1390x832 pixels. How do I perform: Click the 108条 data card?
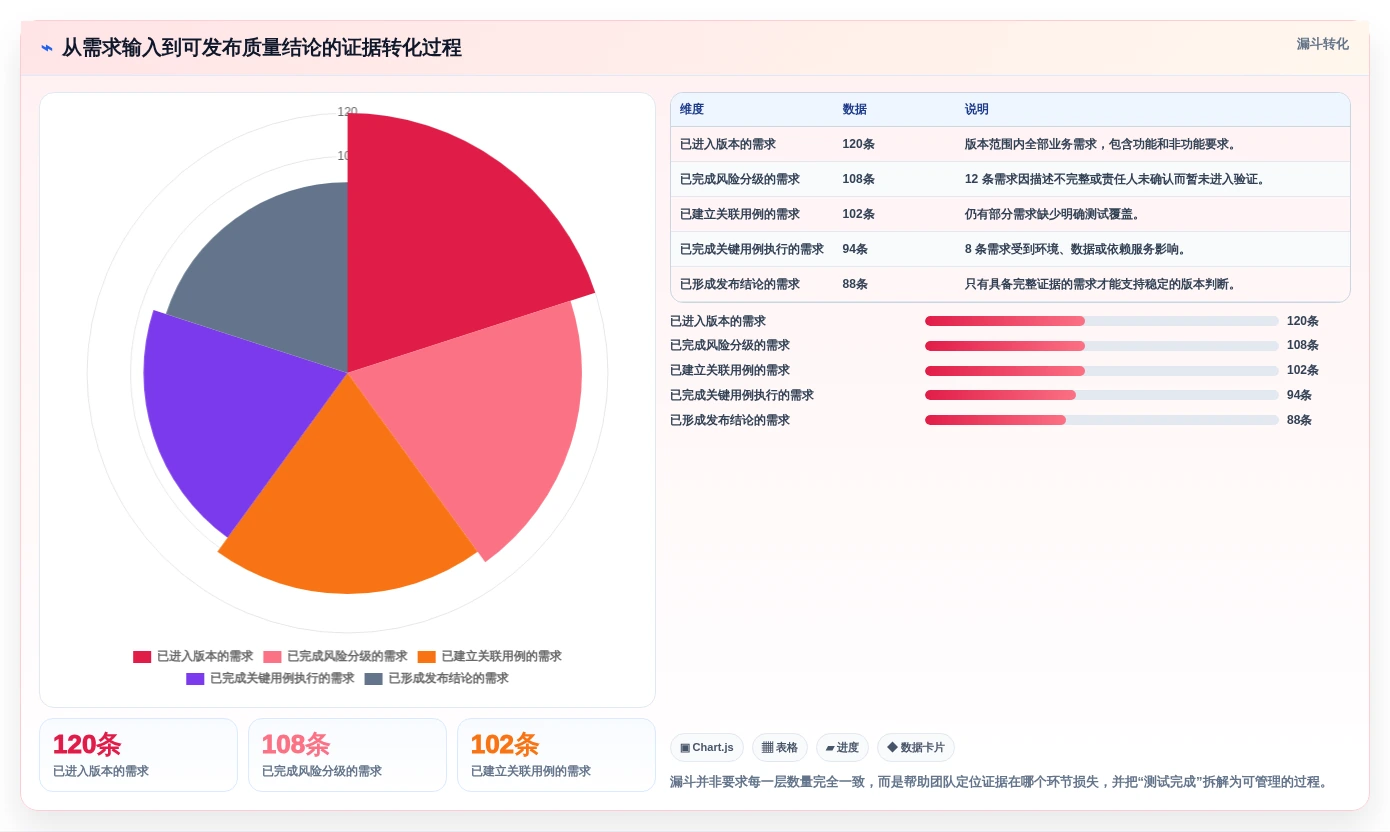347,755
